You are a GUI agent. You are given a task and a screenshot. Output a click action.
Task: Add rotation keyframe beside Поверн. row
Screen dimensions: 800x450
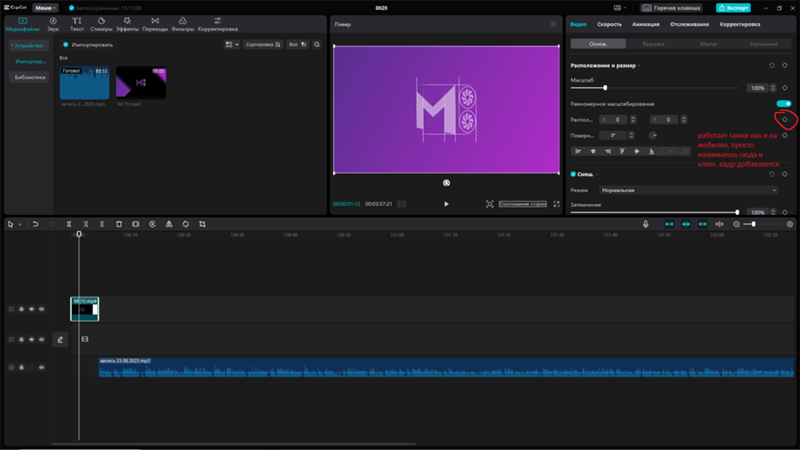click(785, 135)
